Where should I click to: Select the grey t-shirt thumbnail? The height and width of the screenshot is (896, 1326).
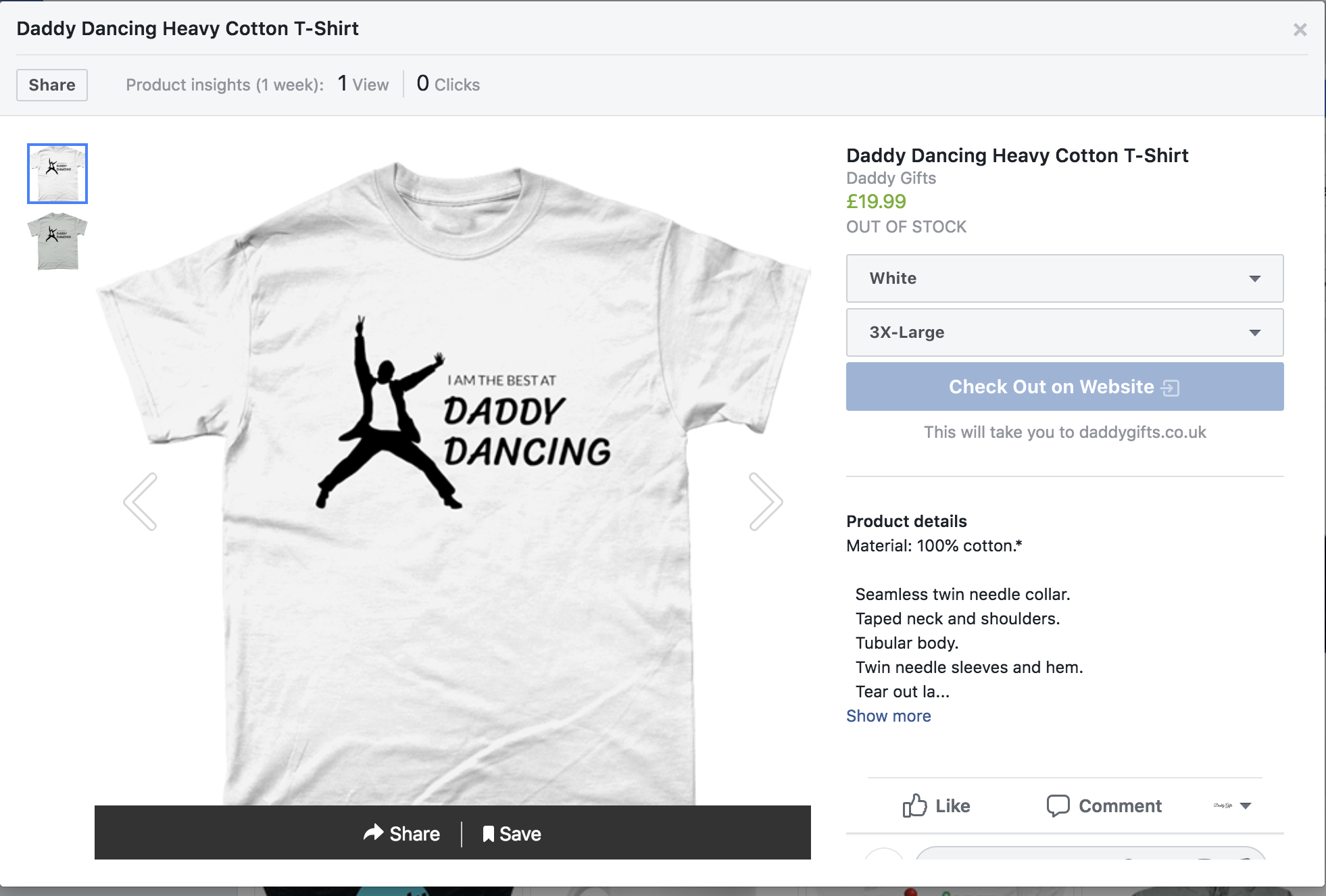coord(57,241)
